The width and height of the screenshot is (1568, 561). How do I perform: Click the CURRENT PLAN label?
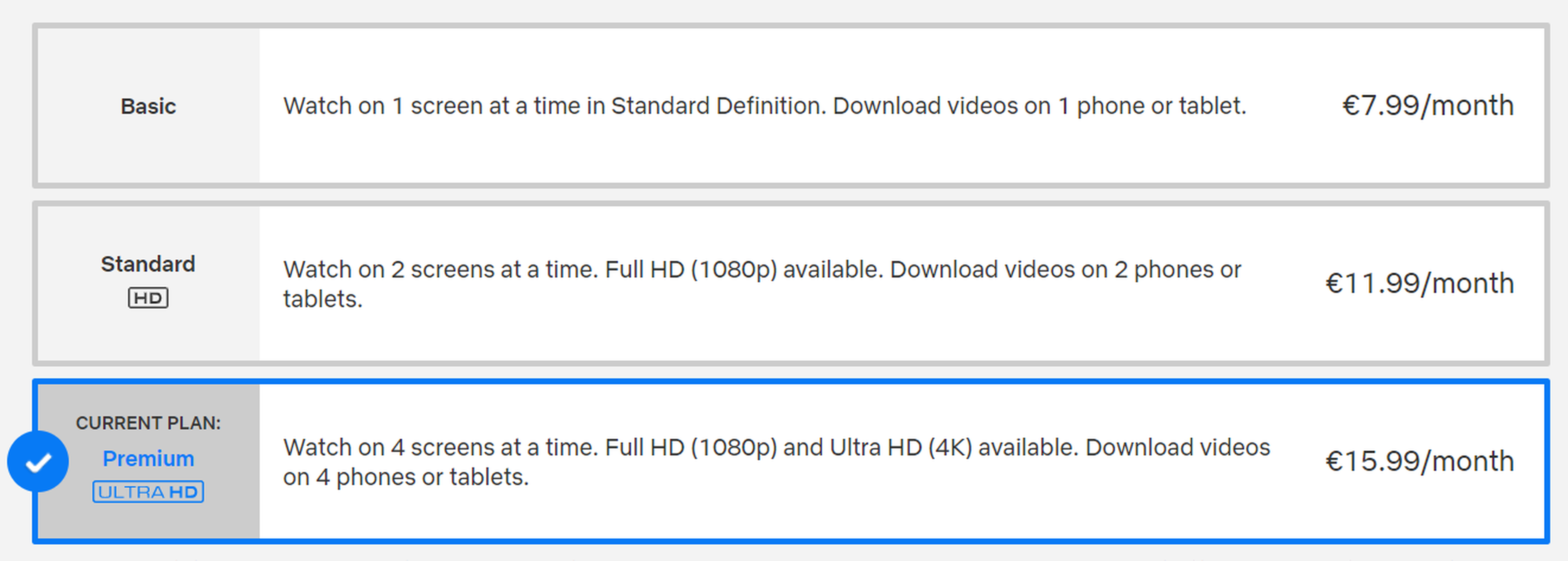(x=148, y=423)
